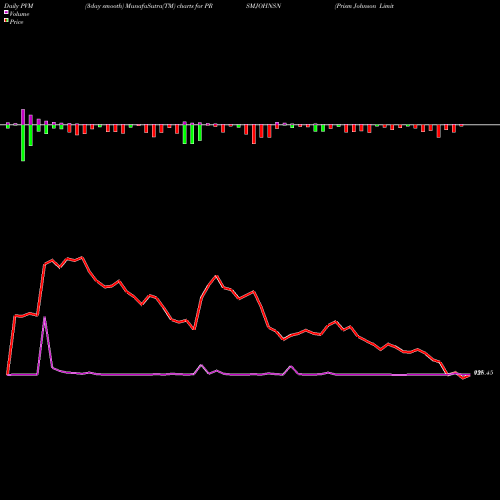Select the 'Price' legend label
Image resolution: width=500 pixels, height=500 pixels.
click(16, 22)
